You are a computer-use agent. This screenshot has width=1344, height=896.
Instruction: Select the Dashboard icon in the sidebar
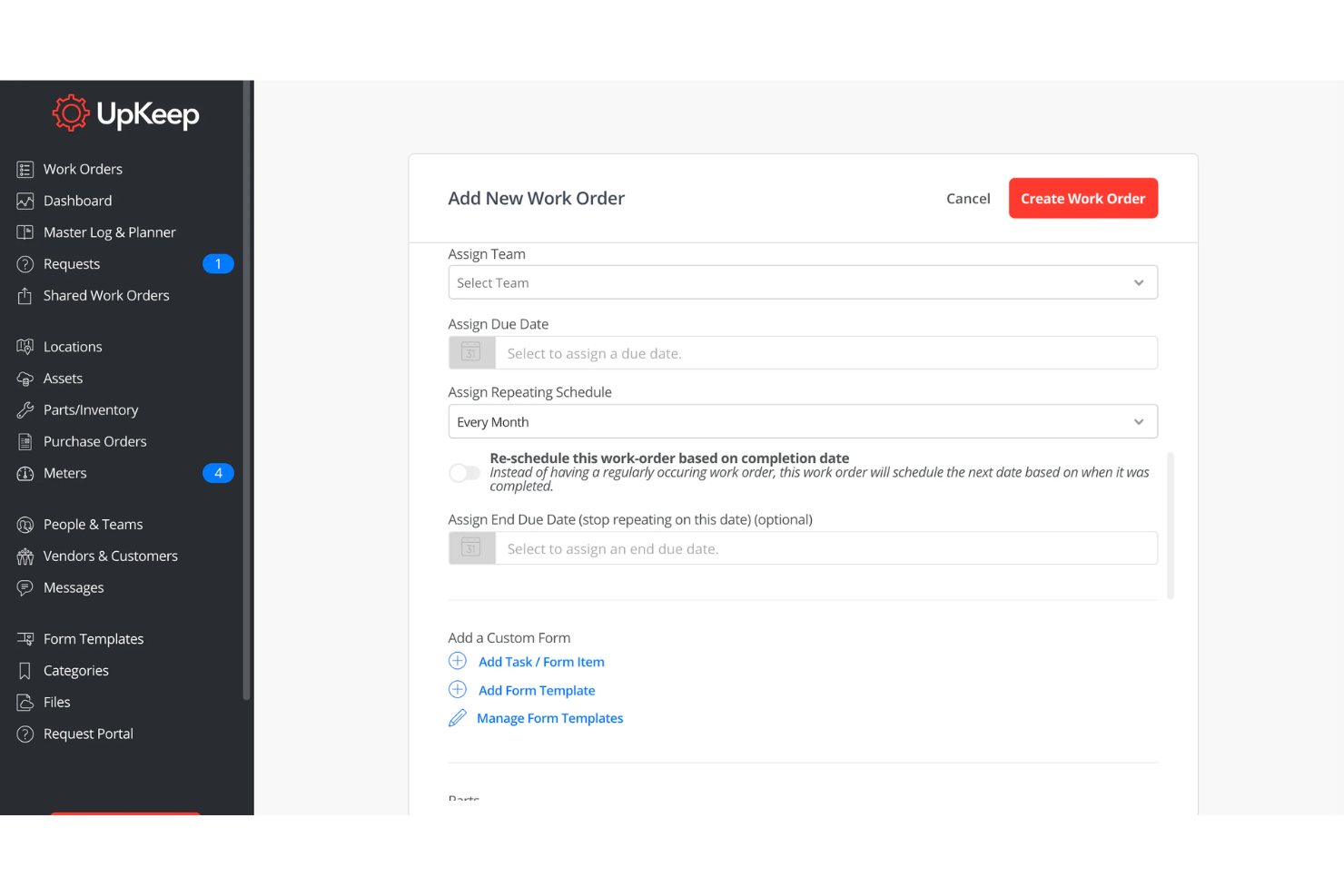(x=25, y=201)
